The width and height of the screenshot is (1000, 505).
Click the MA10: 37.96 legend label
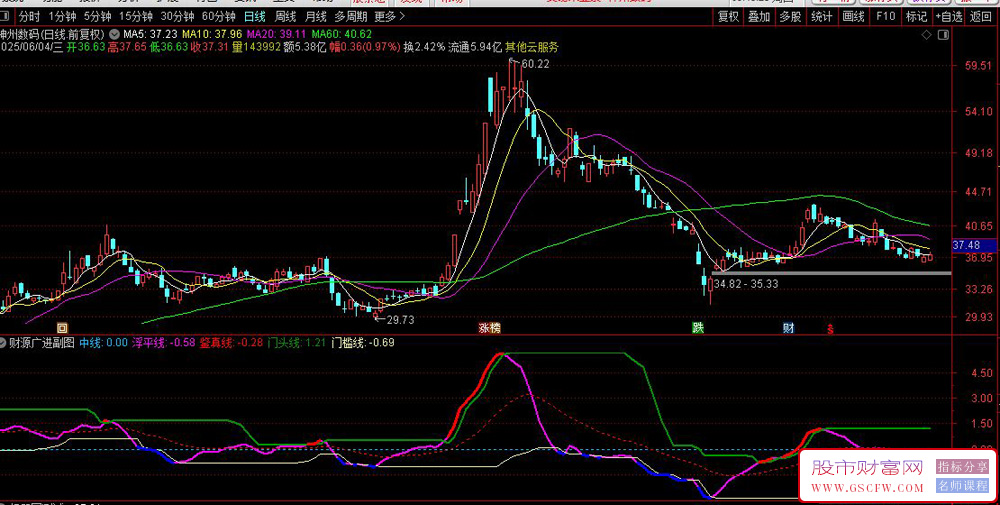pyautogui.click(x=212, y=34)
